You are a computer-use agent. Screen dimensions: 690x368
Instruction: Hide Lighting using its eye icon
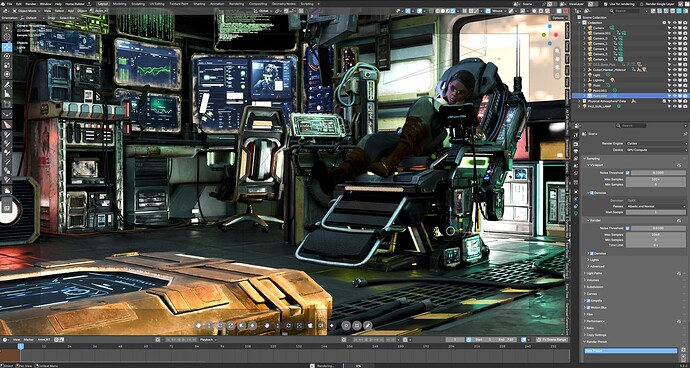[674, 80]
